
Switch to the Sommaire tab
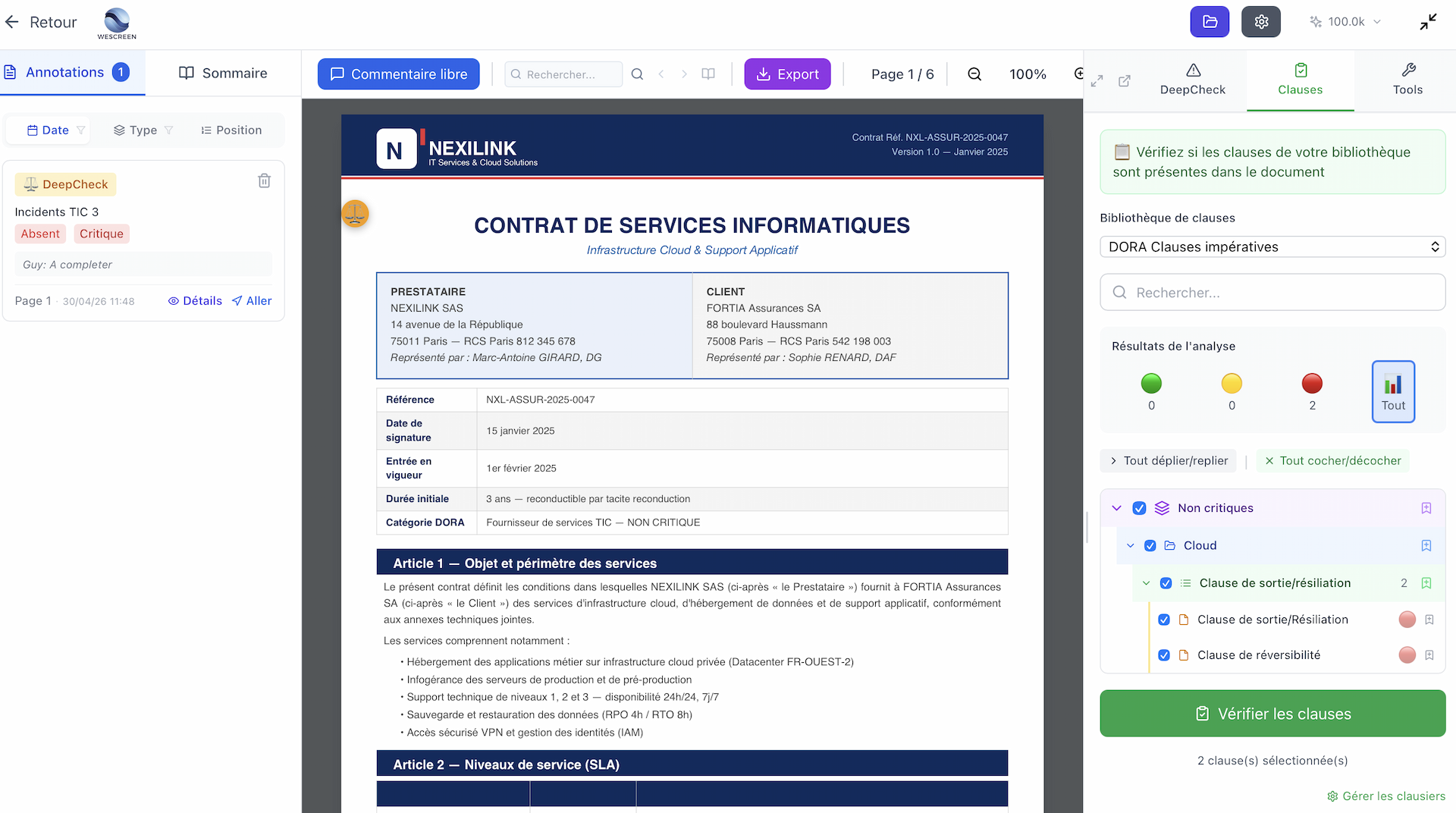pos(224,73)
